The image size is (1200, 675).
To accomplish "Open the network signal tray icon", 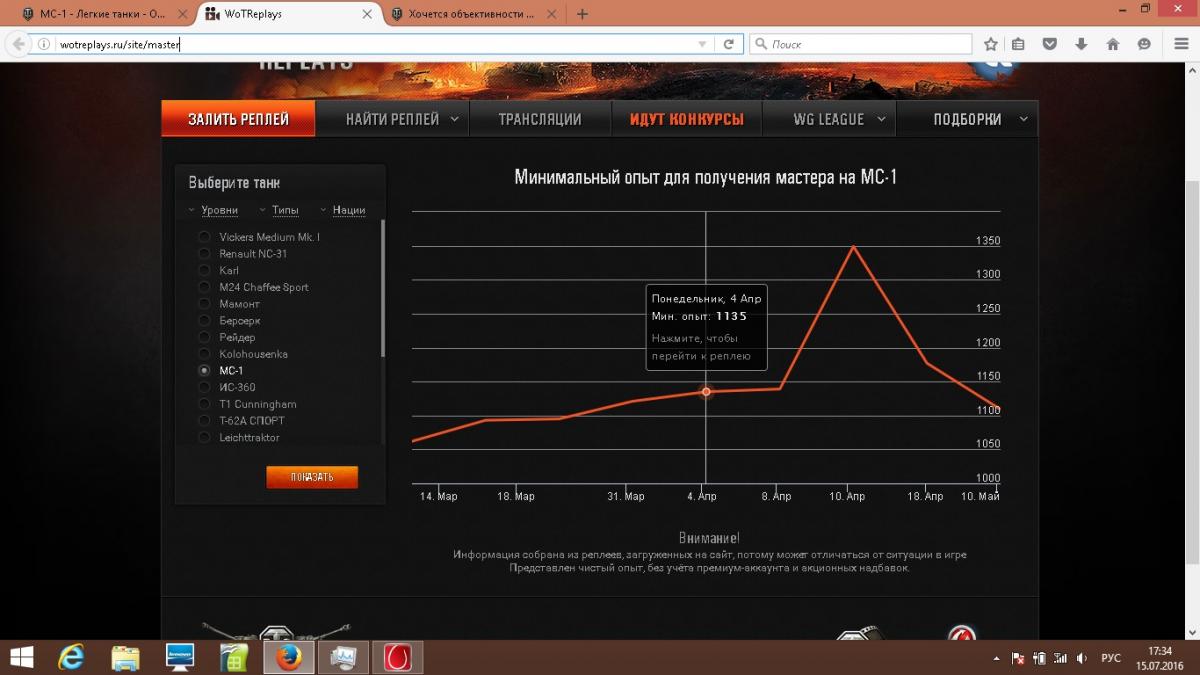I will pyautogui.click(x=1062, y=658).
